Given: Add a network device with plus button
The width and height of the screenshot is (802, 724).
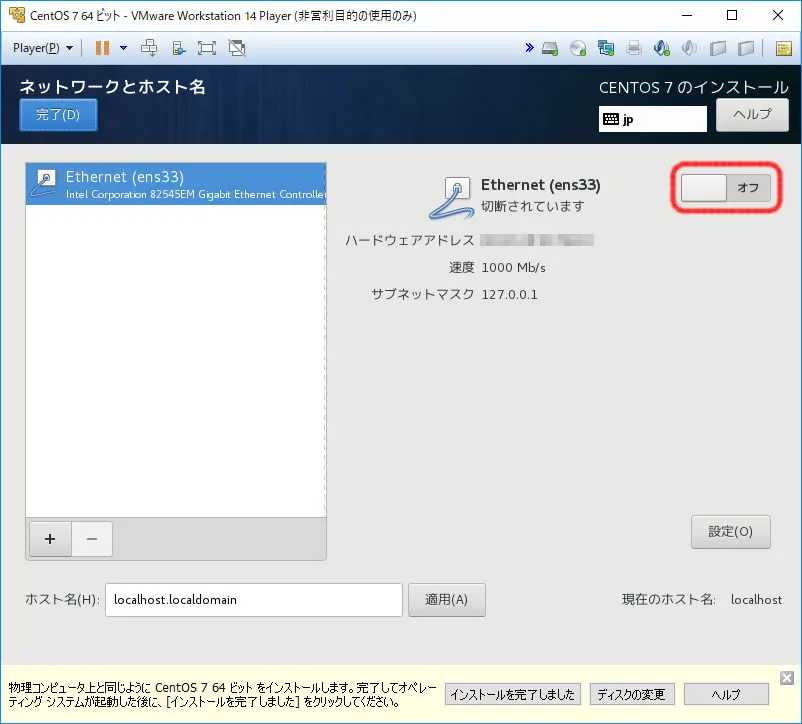Looking at the screenshot, I should pyautogui.click(x=50, y=539).
